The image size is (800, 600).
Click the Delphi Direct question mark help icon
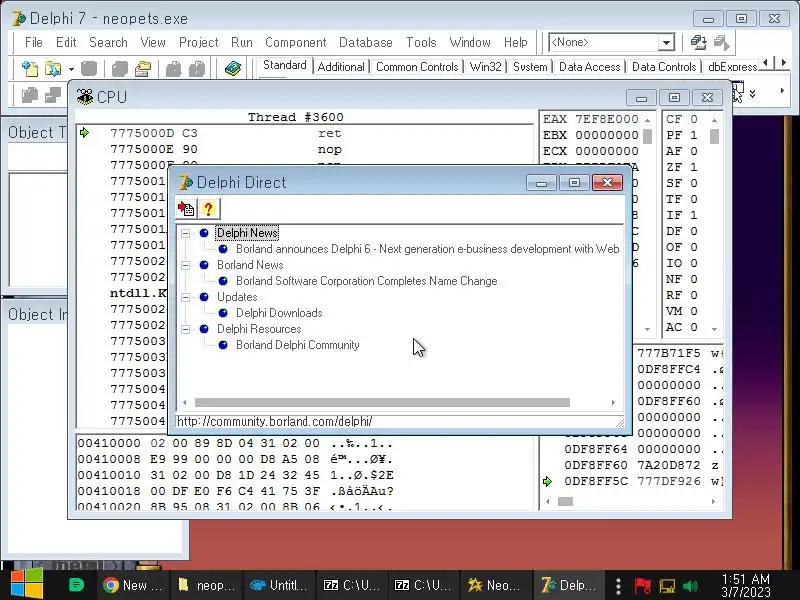point(208,208)
